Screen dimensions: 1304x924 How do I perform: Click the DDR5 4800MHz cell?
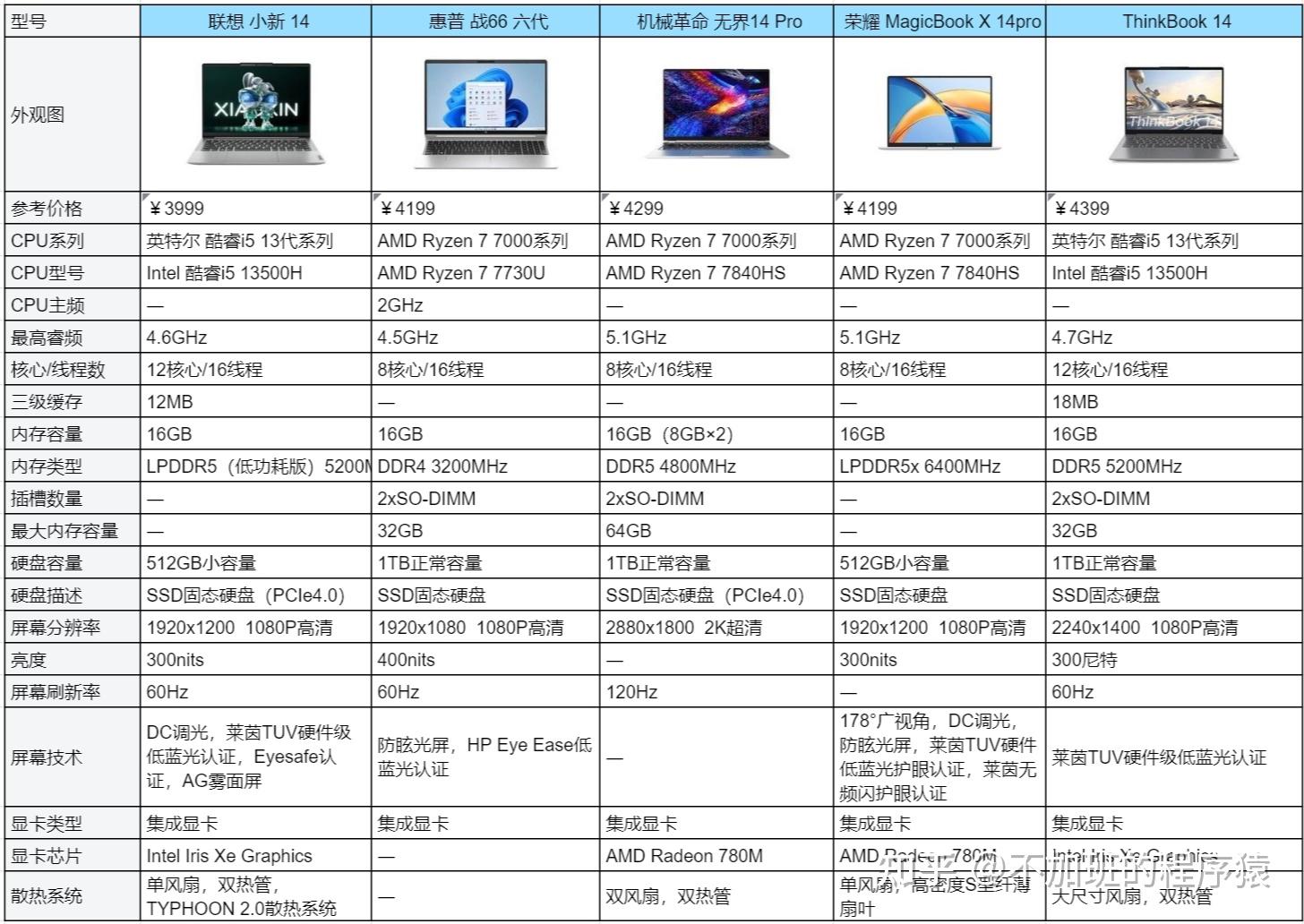coord(717,466)
